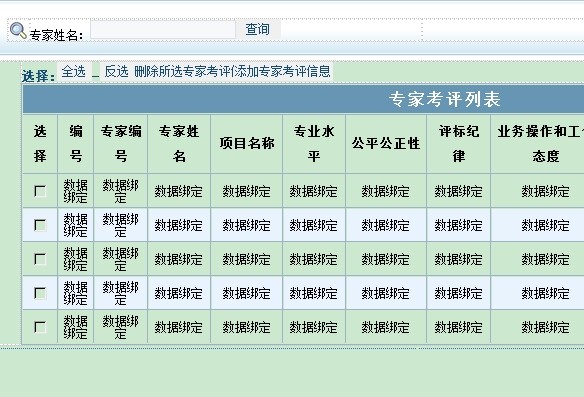Viewport: 584px width, 397px height.
Task: Click the 反选 link
Action: 116,71
